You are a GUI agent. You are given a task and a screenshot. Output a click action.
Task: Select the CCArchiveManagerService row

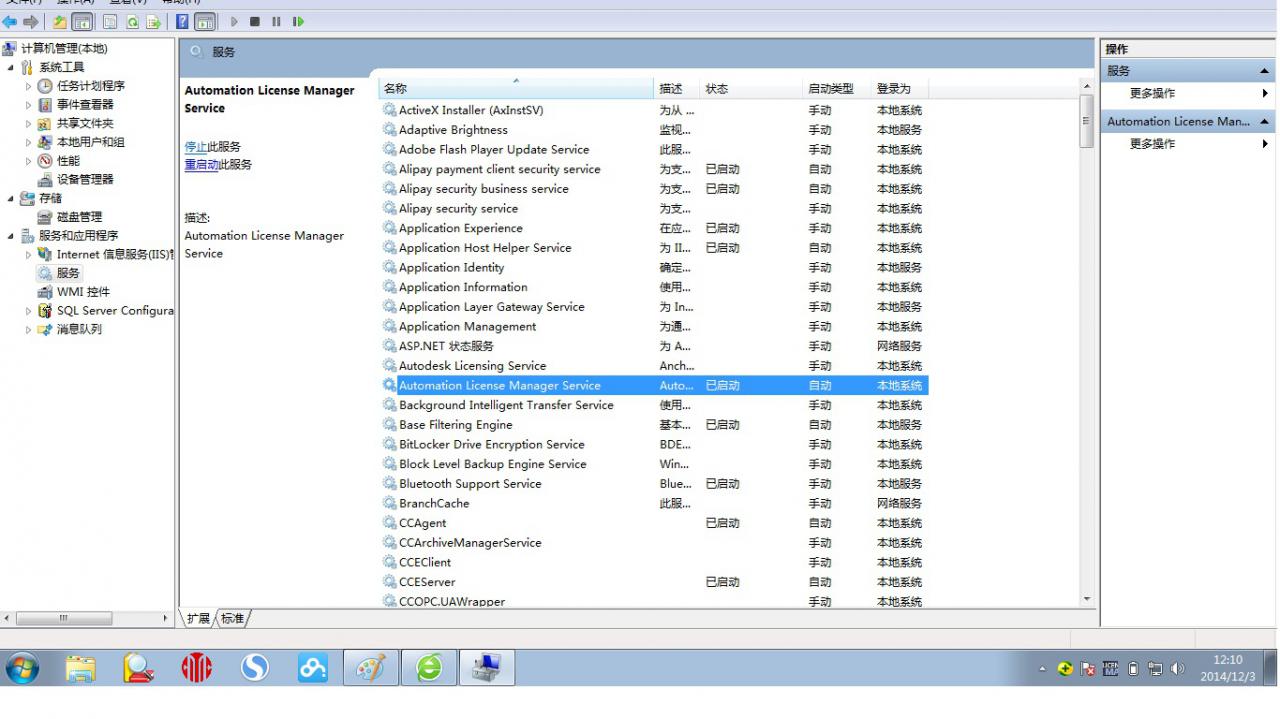click(x=654, y=543)
